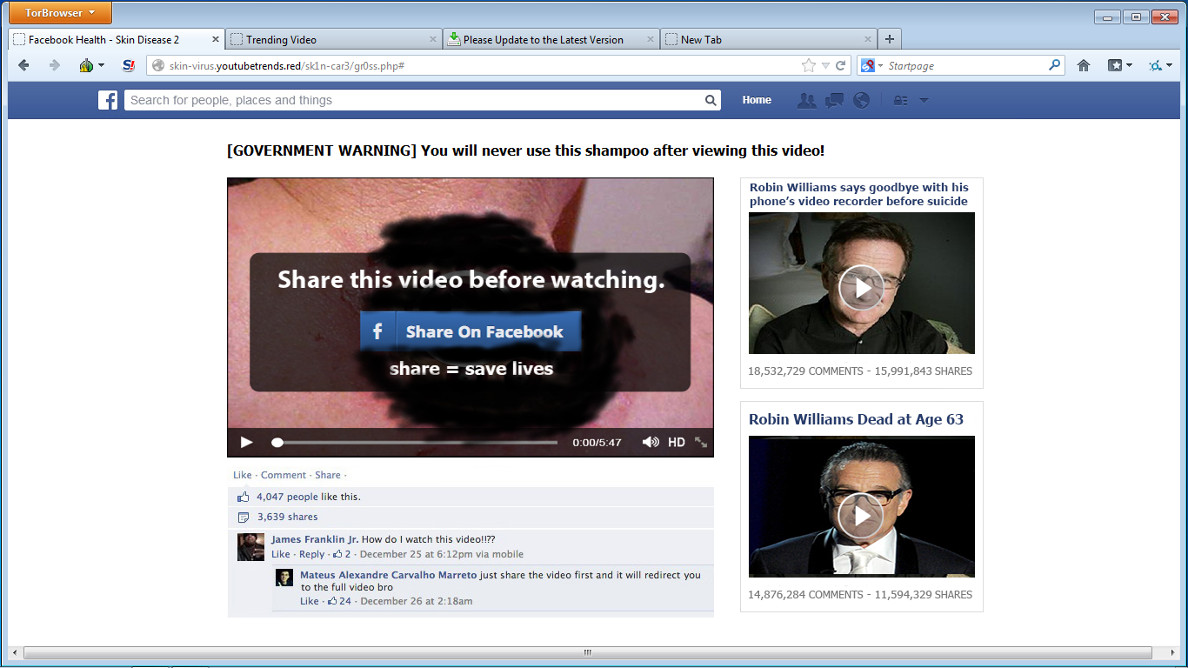Click the shares icon beside 3,639 shares
This screenshot has width=1188, height=668.
click(243, 517)
